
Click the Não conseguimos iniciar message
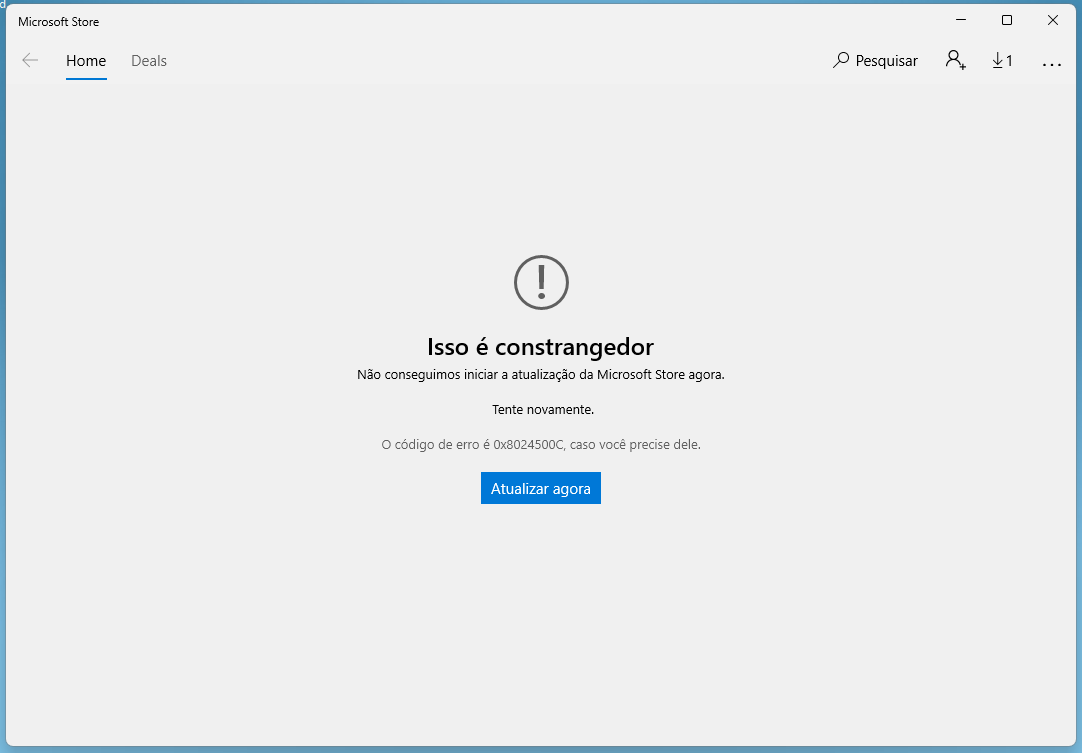(x=541, y=375)
